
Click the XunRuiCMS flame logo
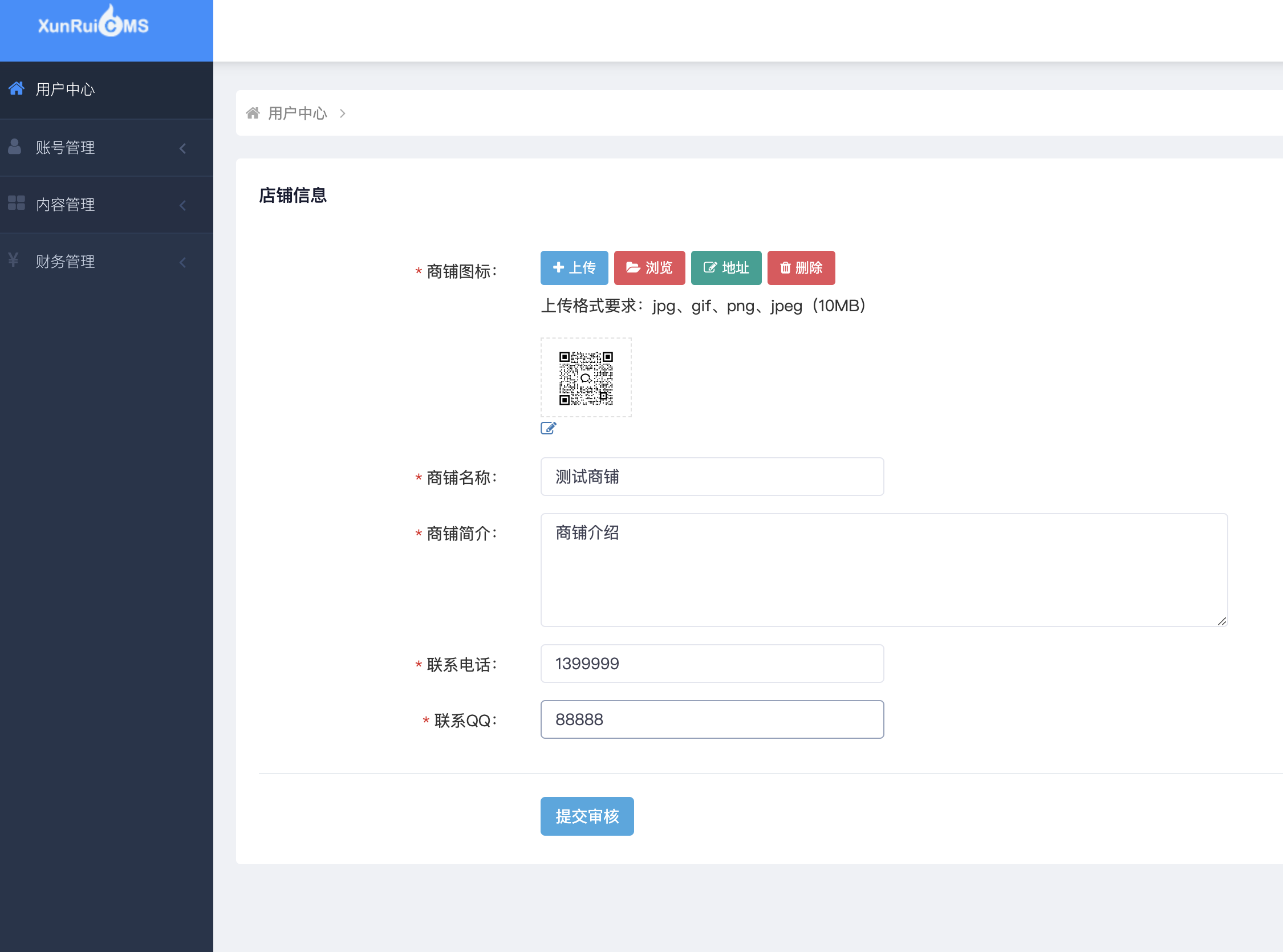pos(110,22)
